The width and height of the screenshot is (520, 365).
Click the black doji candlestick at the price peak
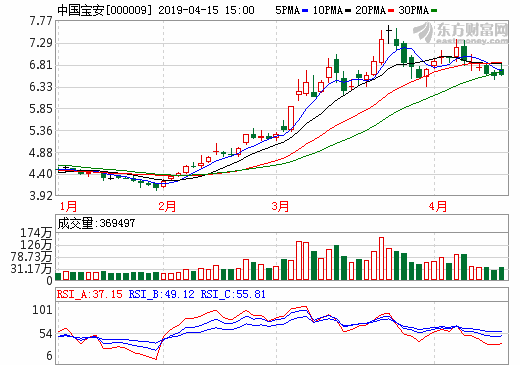[389, 34]
